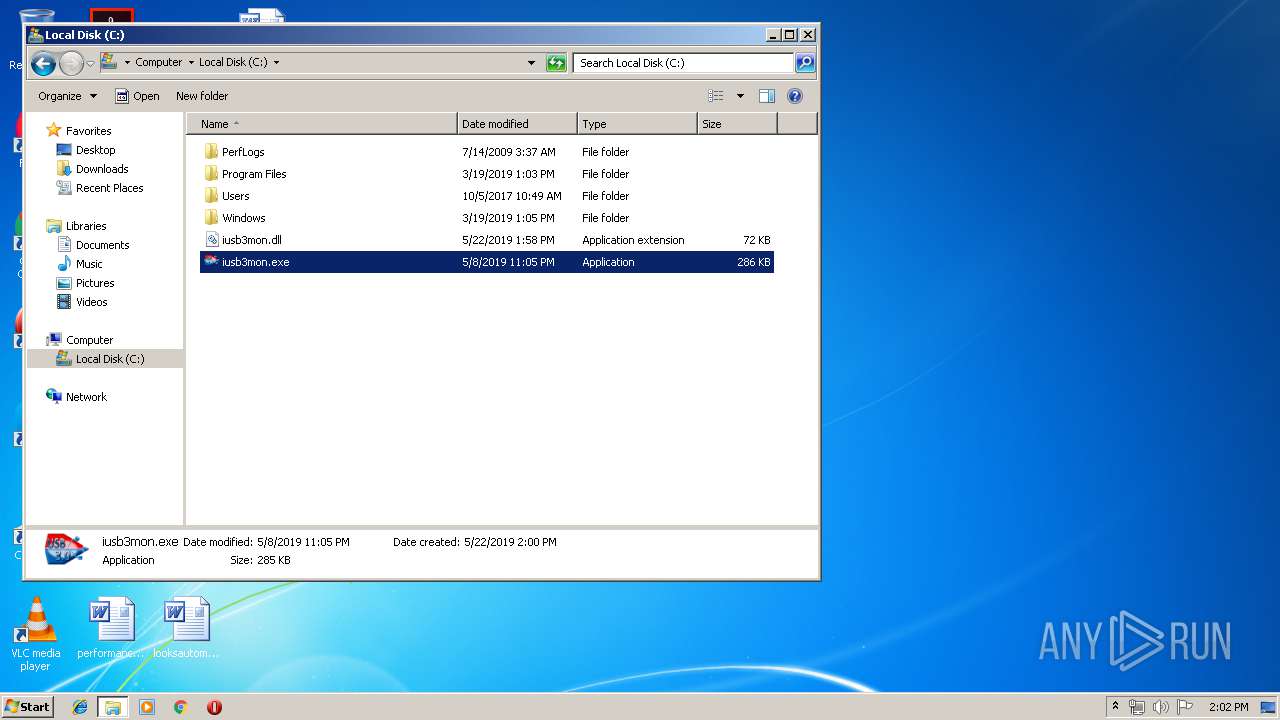This screenshot has height=720, width=1280.
Task: Open address bar history dropdown
Action: coord(531,63)
